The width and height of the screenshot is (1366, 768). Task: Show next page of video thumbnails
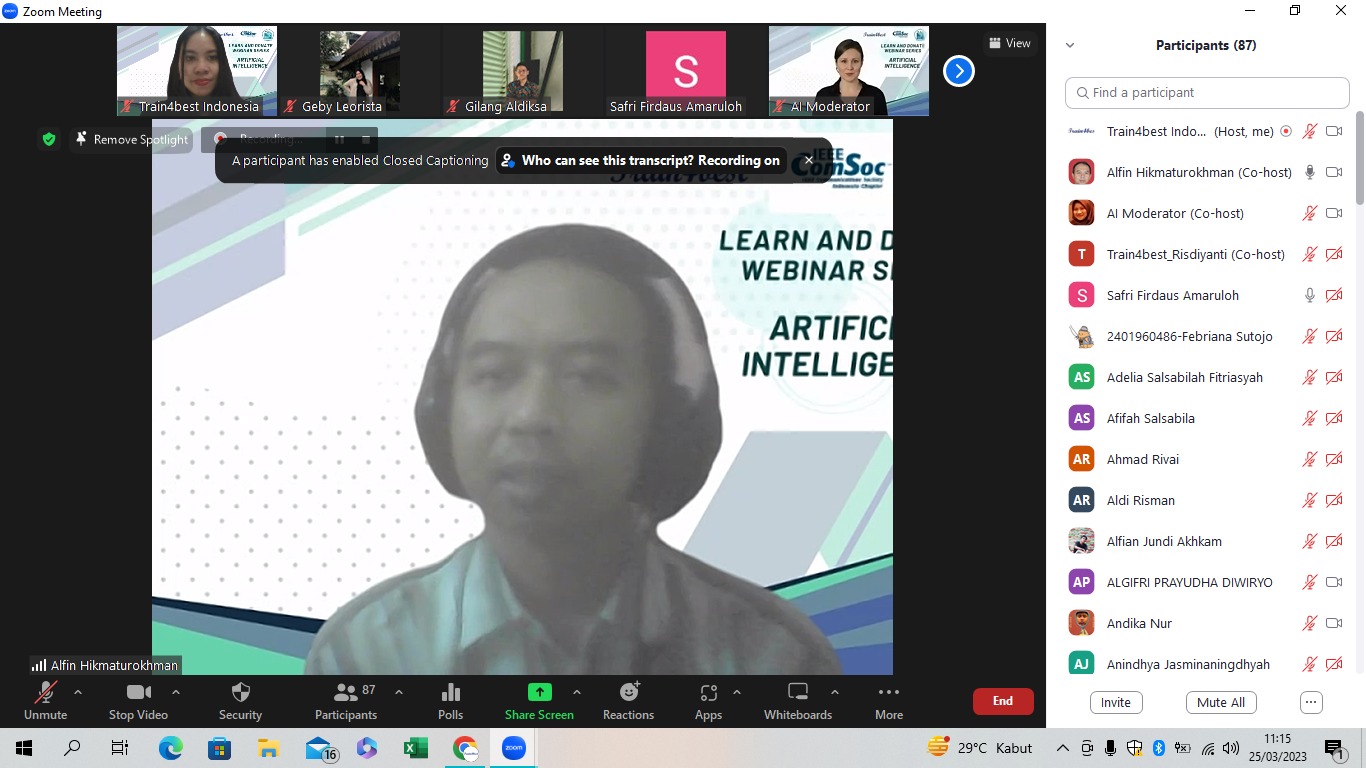pos(958,71)
